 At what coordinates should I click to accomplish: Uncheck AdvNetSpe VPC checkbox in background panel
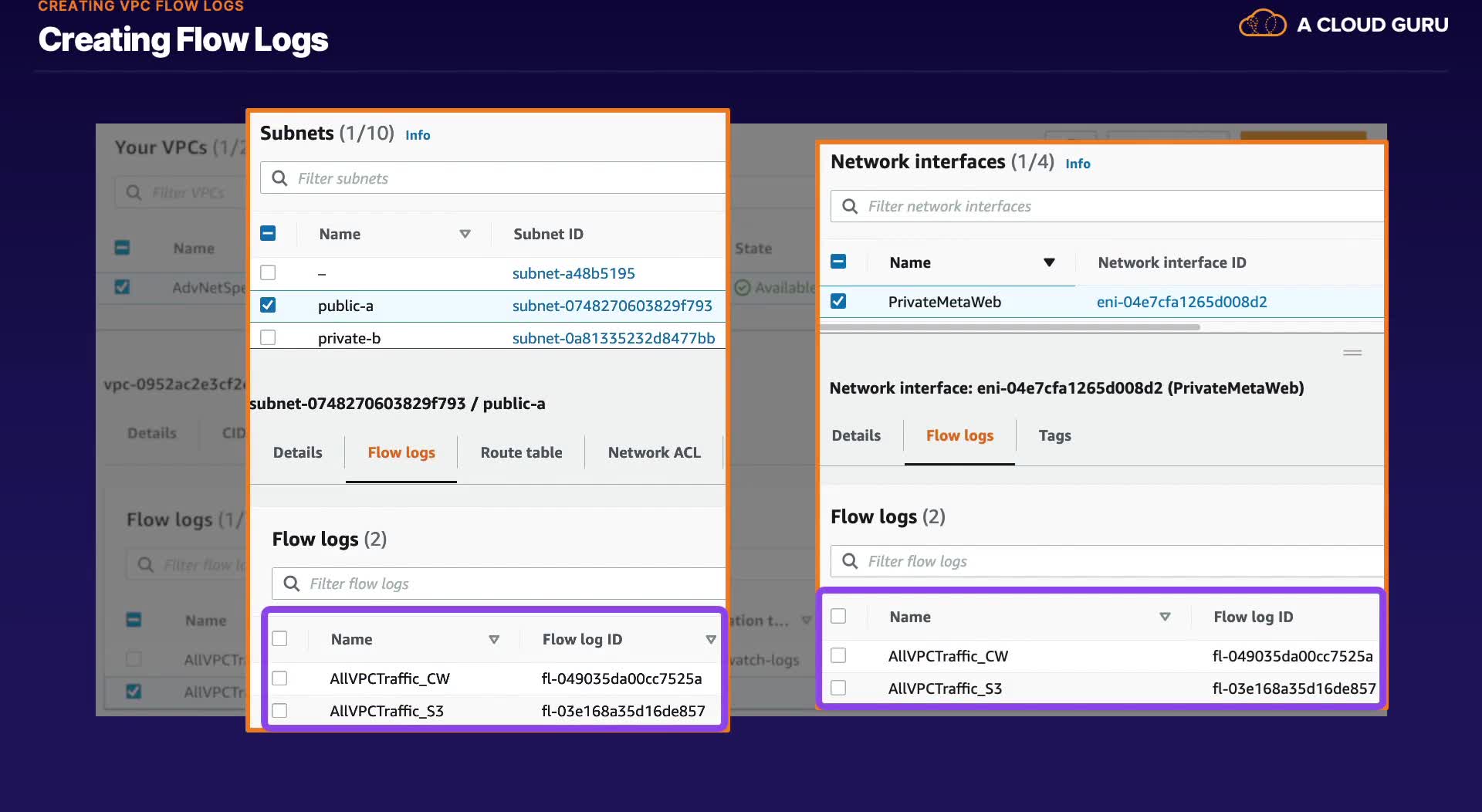coord(122,287)
